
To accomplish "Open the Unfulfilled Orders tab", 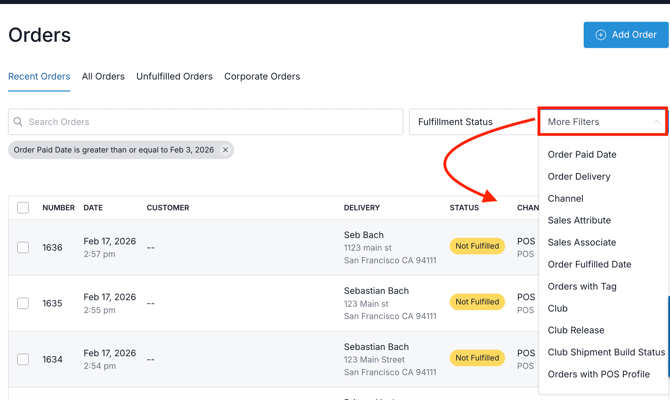I will [x=174, y=76].
